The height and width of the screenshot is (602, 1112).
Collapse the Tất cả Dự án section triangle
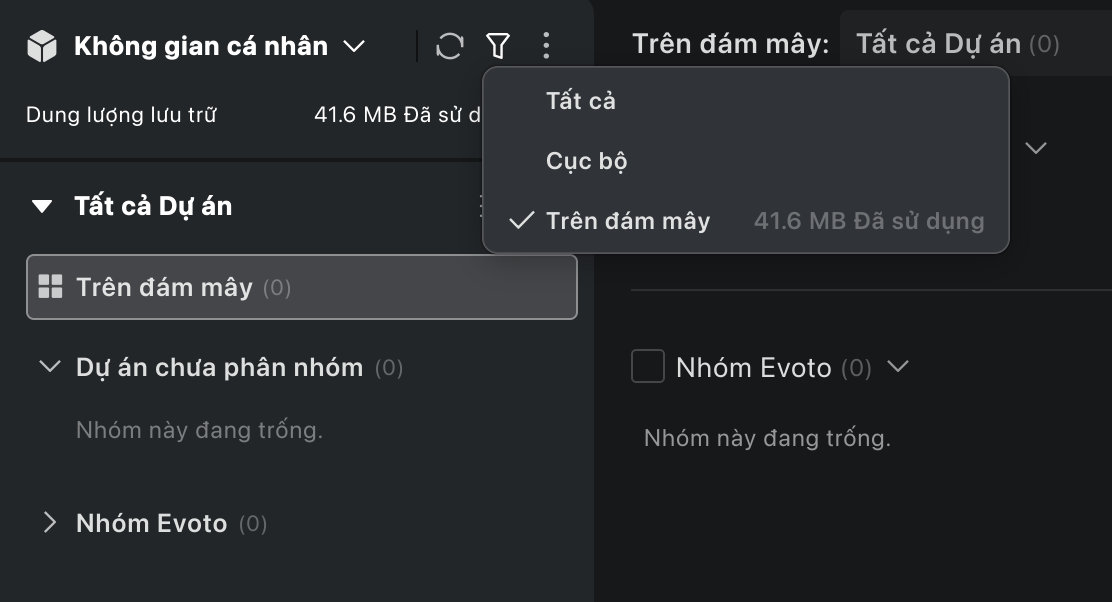pyautogui.click(x=42, y=207)
